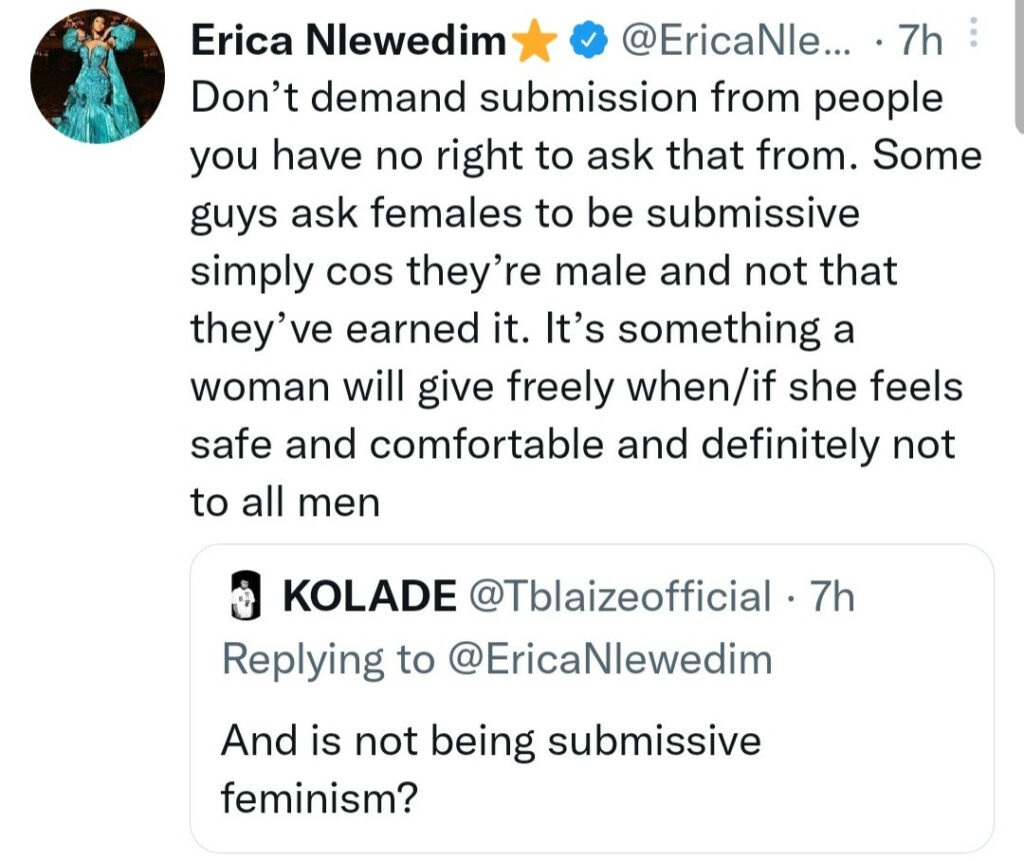The width and height of the screenshot is (1024, 861).
Task: Click the gold star beside Erica Nlewedim
Action: pyautogui.click(x=534, y=41)
